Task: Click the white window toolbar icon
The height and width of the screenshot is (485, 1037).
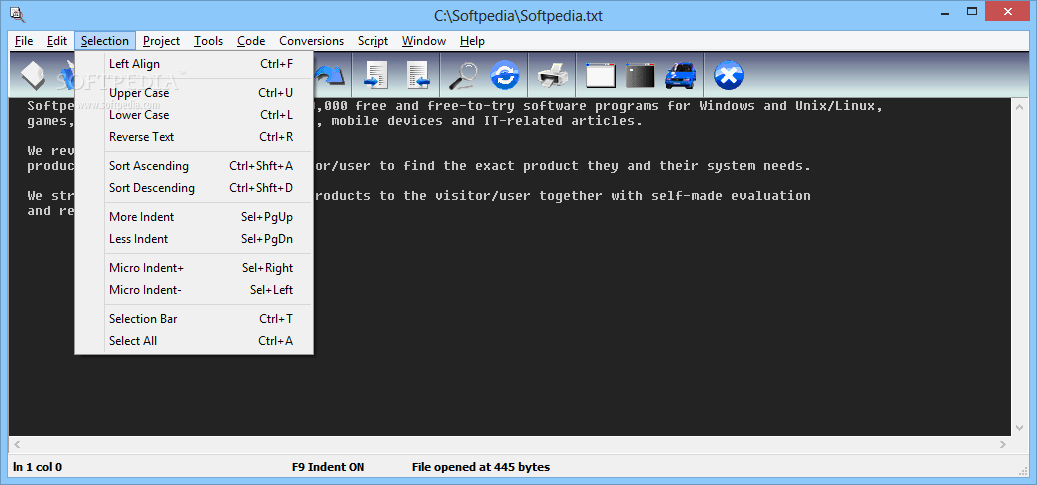Action: coord(601,75)
